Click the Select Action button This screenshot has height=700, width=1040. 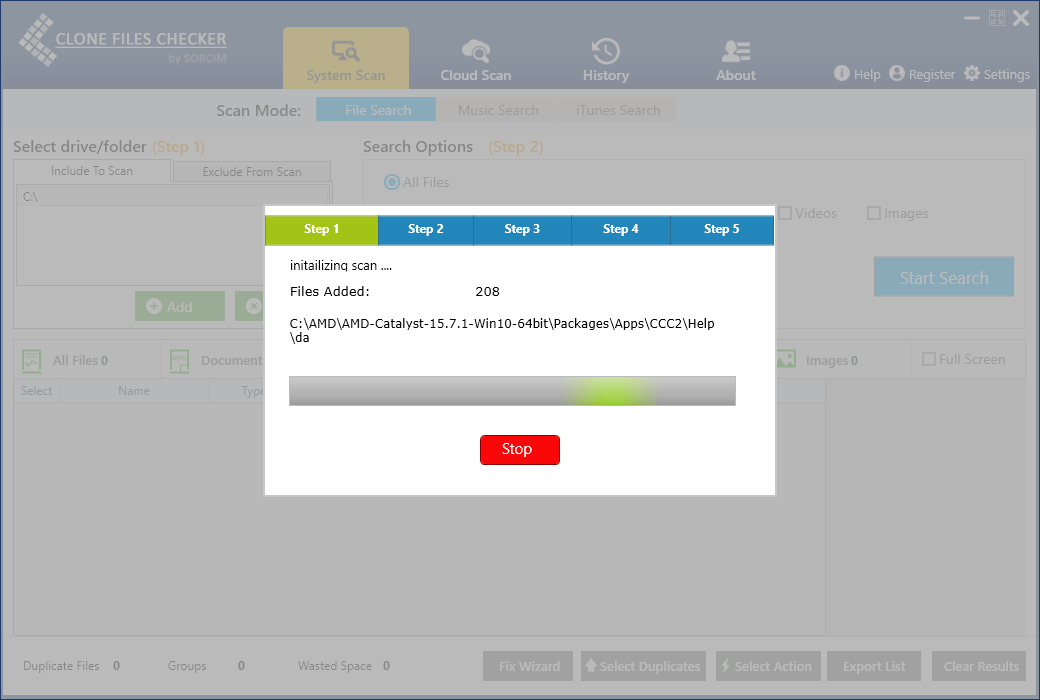(x=768, y=665)
